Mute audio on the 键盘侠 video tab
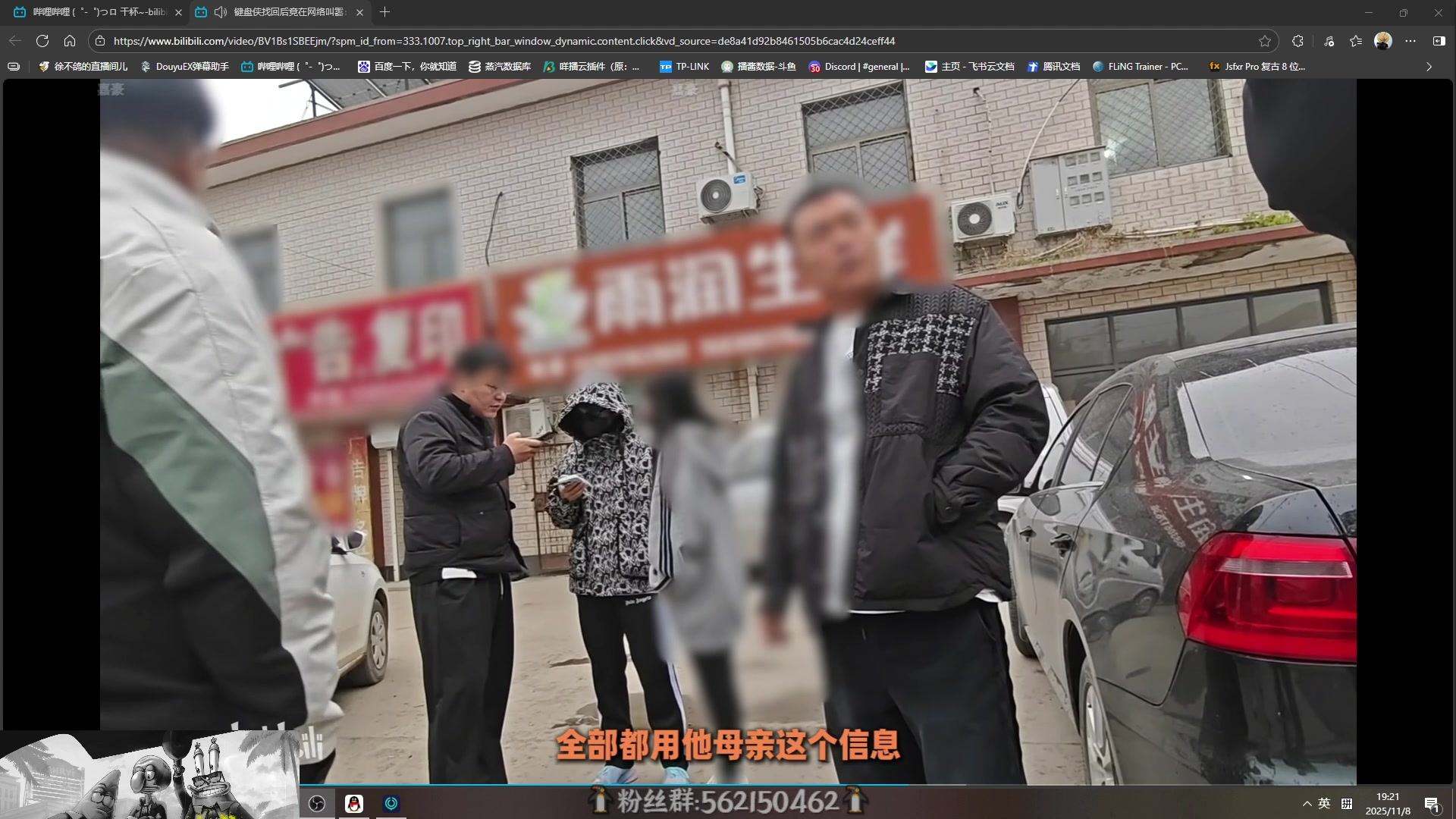This screenshot has height=819, width=1456. coord(220,12)
